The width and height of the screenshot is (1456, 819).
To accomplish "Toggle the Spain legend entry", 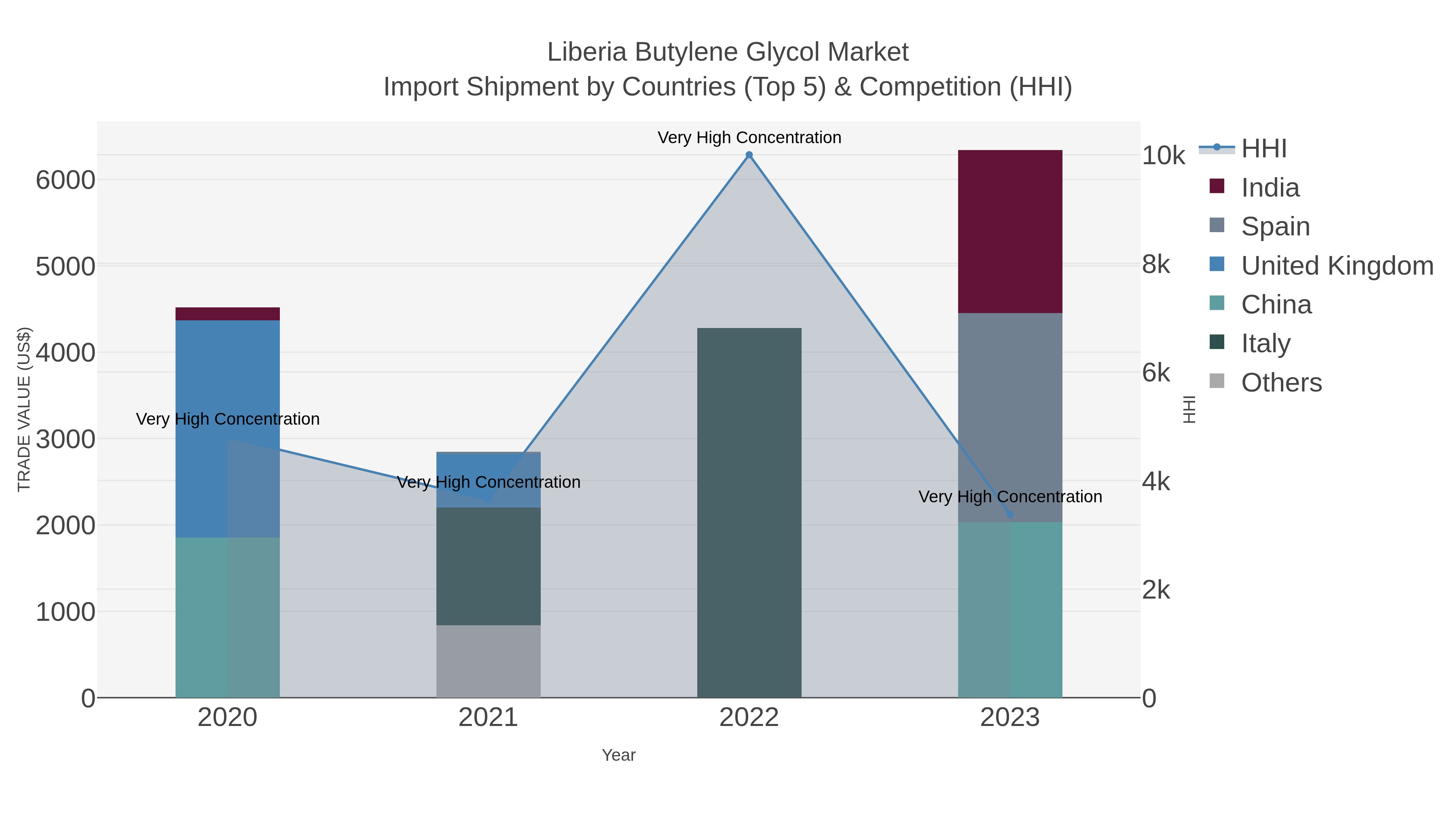I will (1259, 226).
